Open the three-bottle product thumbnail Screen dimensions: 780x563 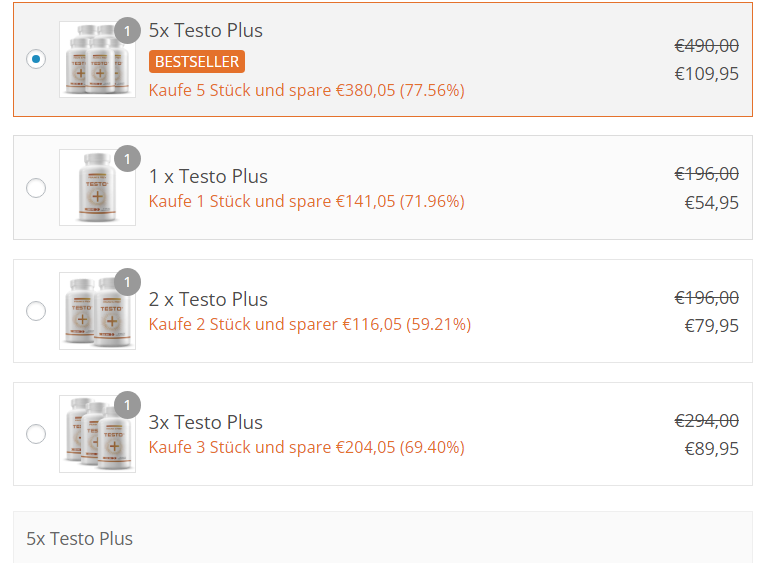pos(98,434)
